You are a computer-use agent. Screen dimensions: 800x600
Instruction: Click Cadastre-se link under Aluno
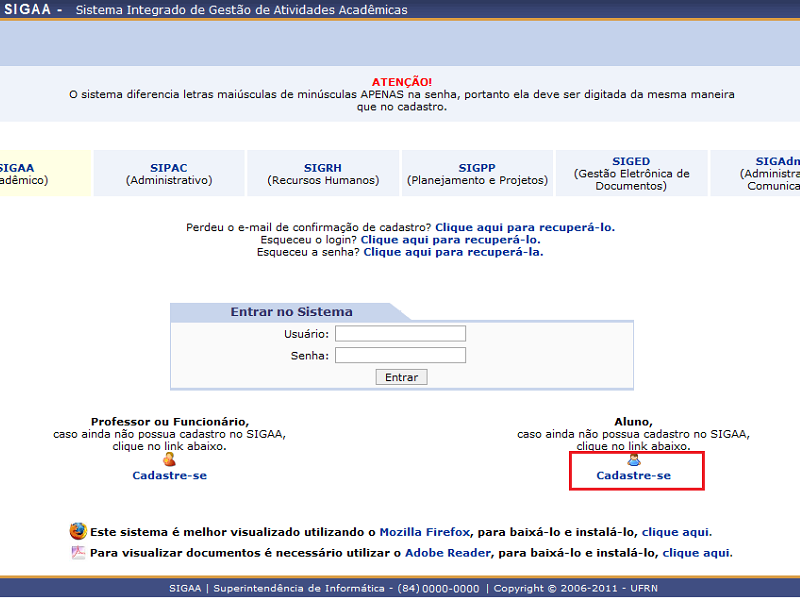click(x=633, y=476)
